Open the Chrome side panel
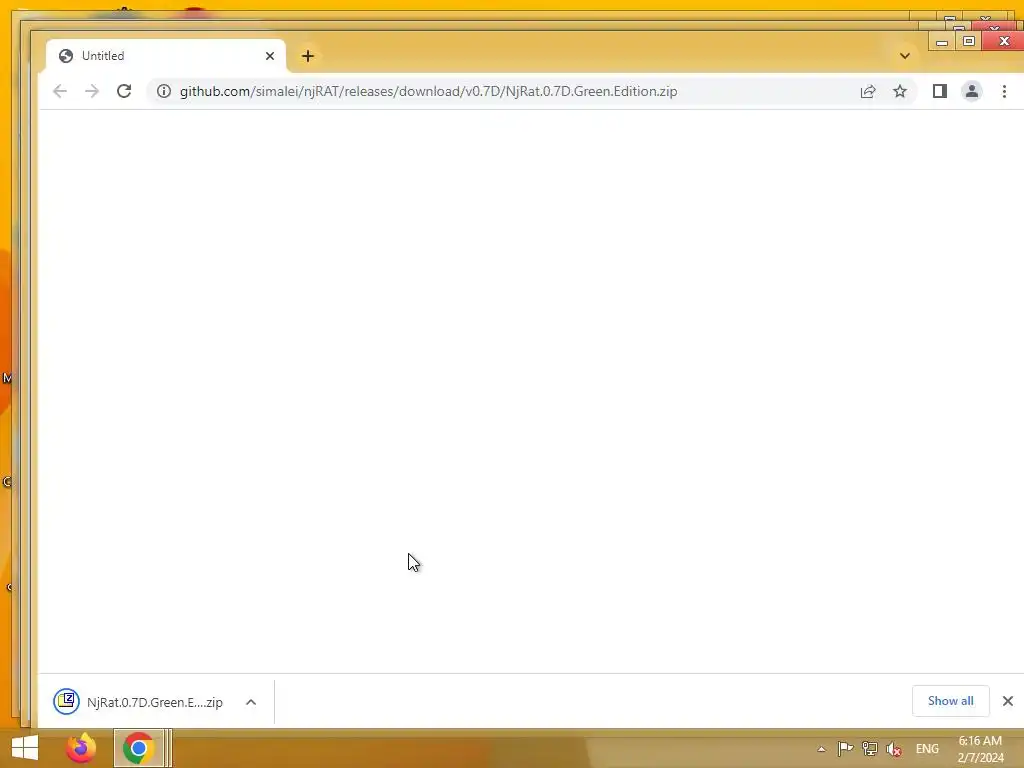 coord(940,91)
